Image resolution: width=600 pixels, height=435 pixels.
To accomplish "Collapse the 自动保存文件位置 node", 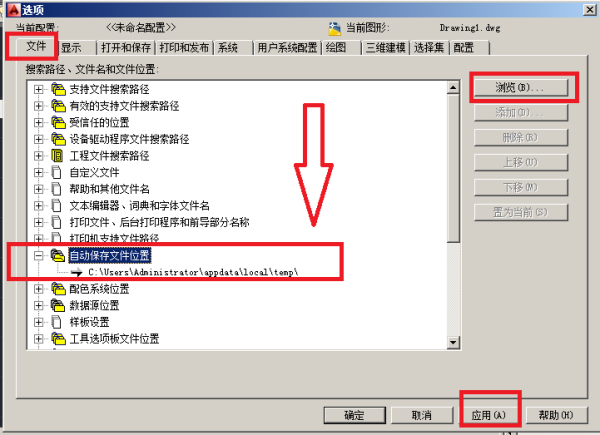I will [38, 256].
